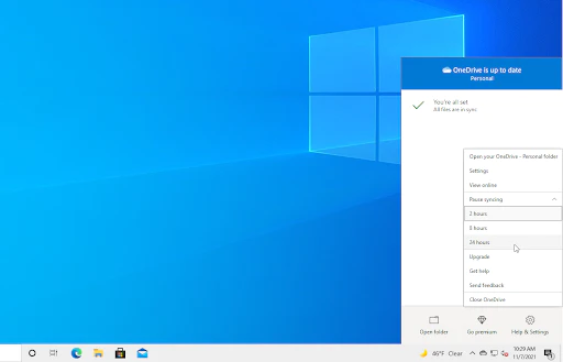Select Close OneDrive from the menu

click(513, 300)
